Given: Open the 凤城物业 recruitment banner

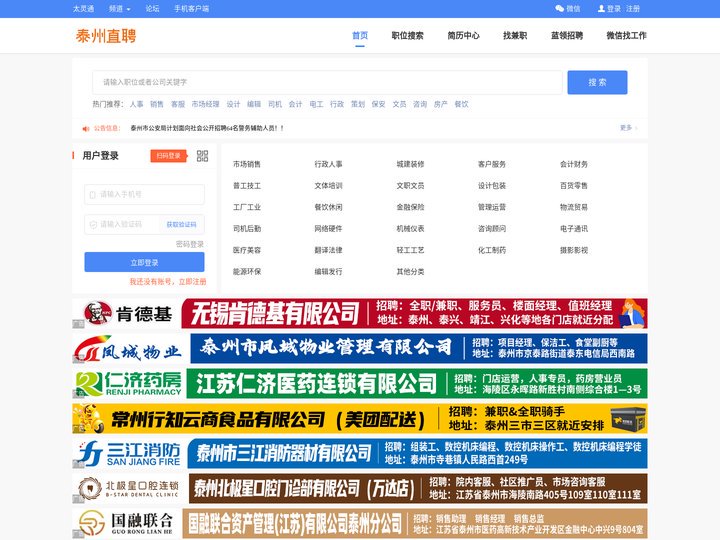Looking at the screenshot, I should click(x=360, y=349).
